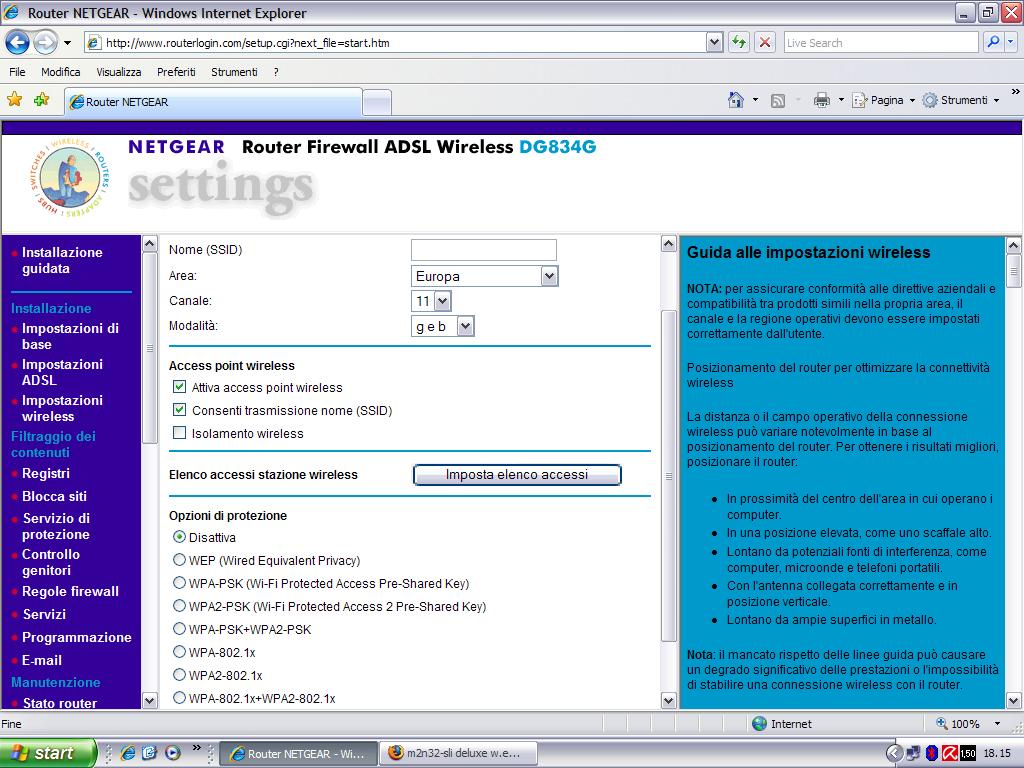This screenshot has height=768, width=1024.
Task: Click the Internet zone globe icon
Action: click(x=759, y=724)
